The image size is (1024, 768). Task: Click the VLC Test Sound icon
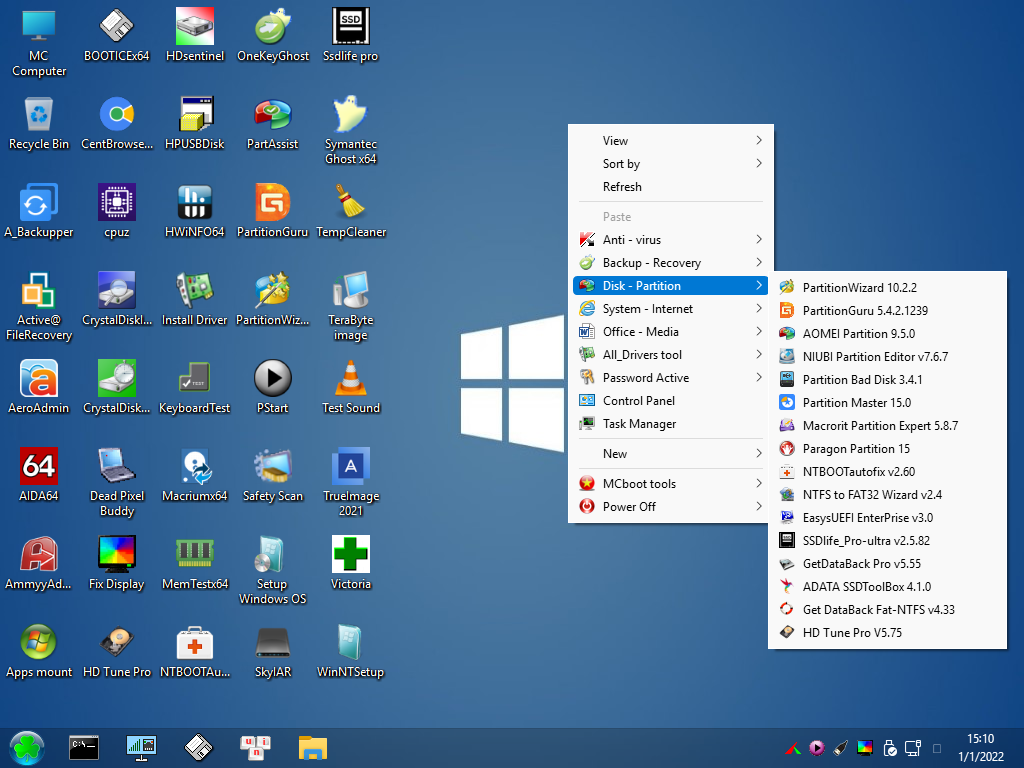coord(351,382)
